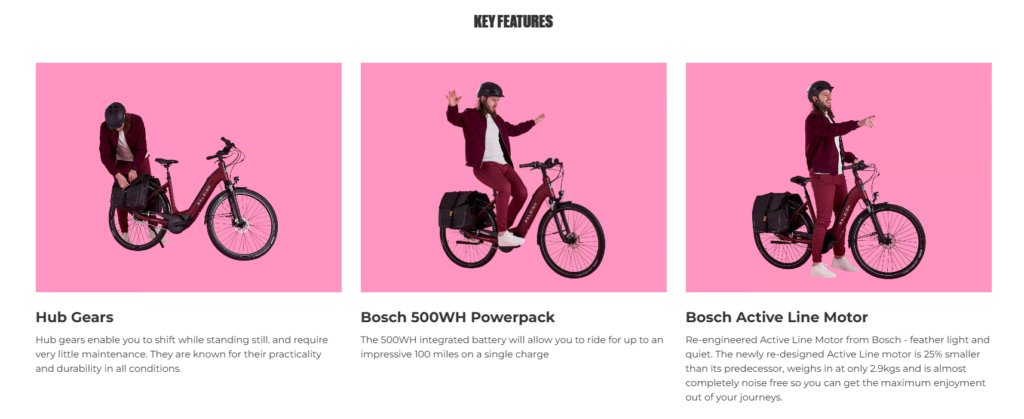Click the rider's helmet in the middle image
This screenshot has height=419, width=1024.
pyautogui.click(x=490, y=89)
